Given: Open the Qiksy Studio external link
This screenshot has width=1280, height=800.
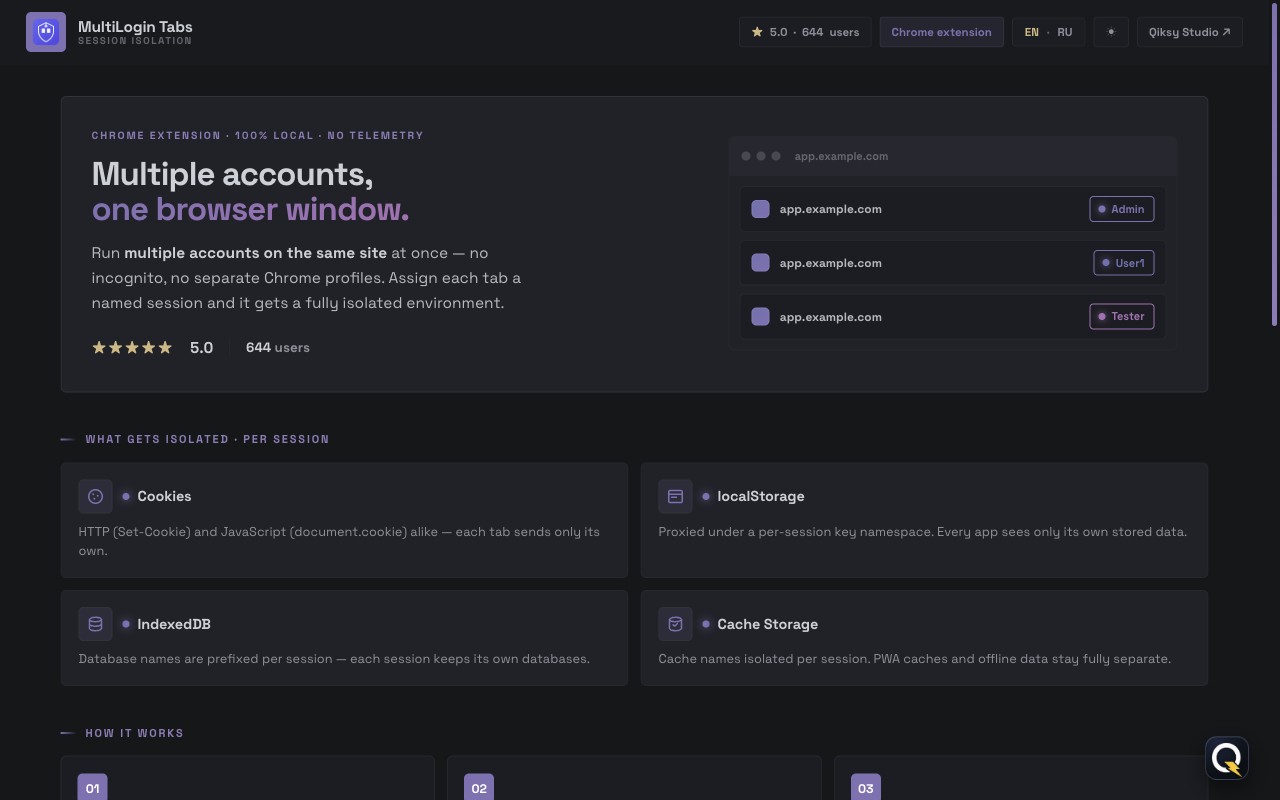Looking at the screenshot, I should (x=1190, y=32).
